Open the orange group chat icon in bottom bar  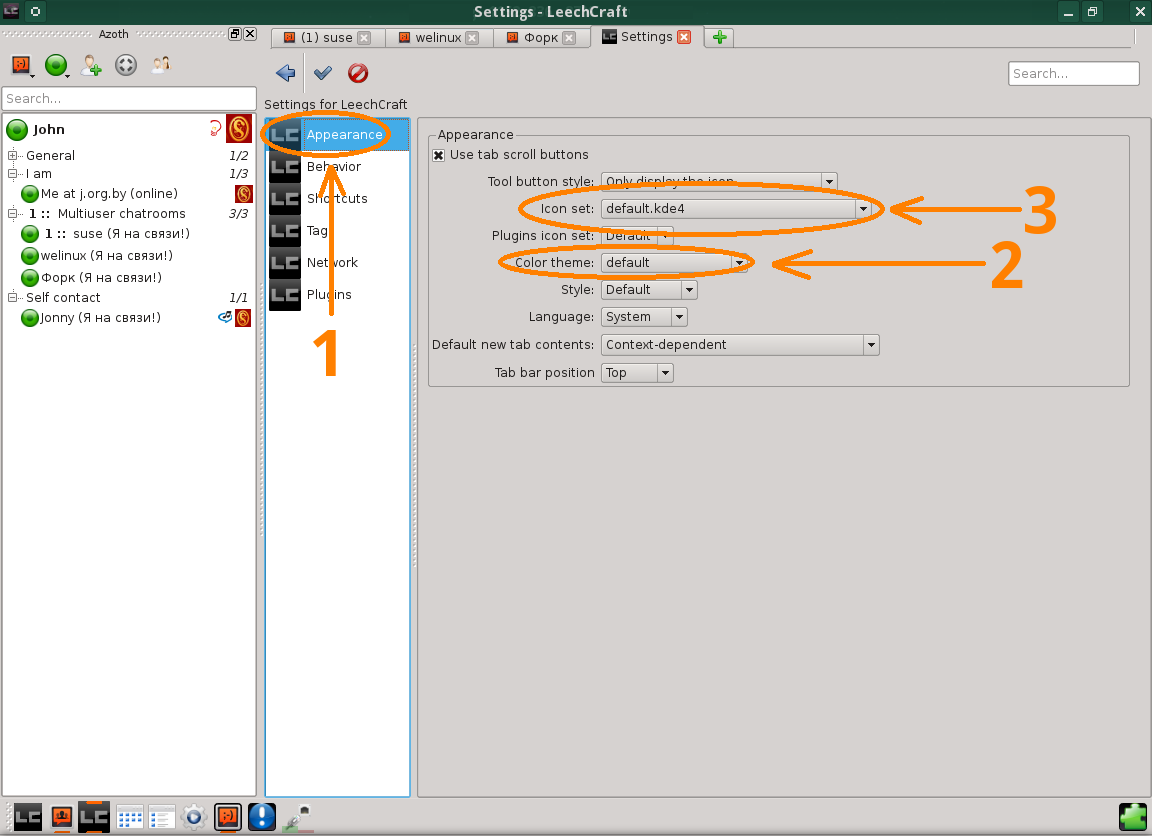pyautogui.click(x=62, y=817)
